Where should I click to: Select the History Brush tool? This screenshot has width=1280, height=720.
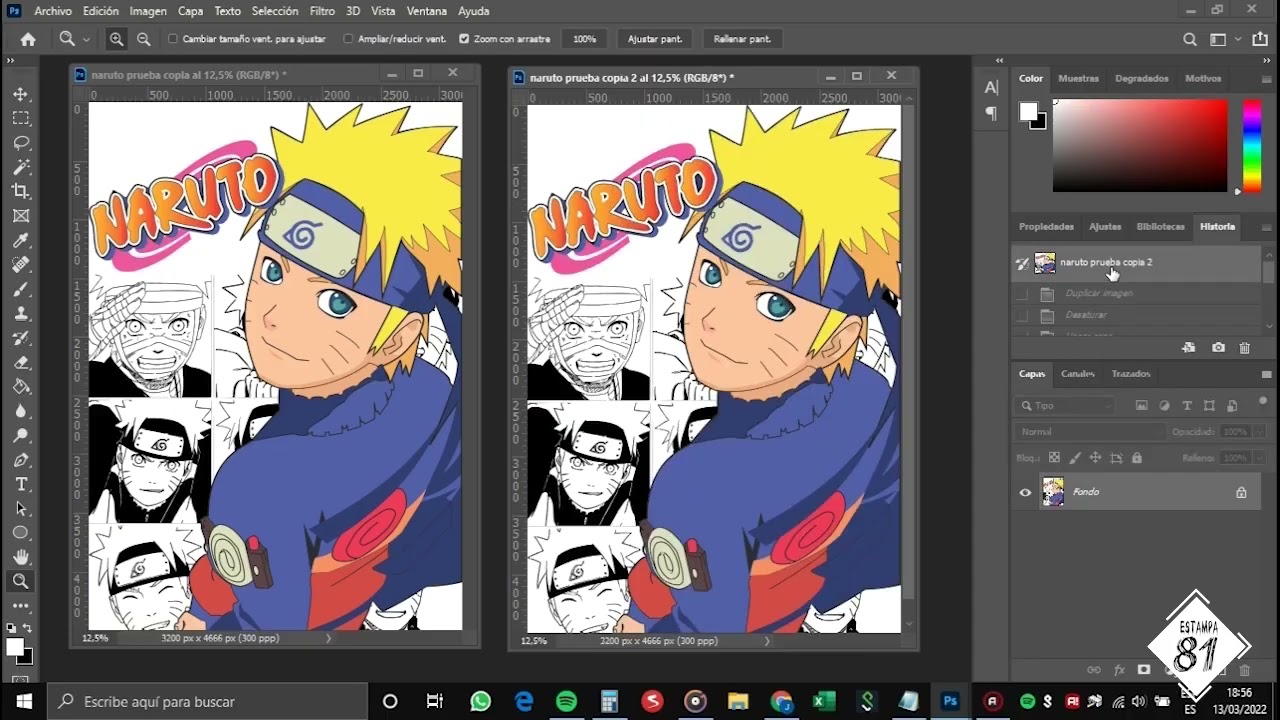click(20, 338)
